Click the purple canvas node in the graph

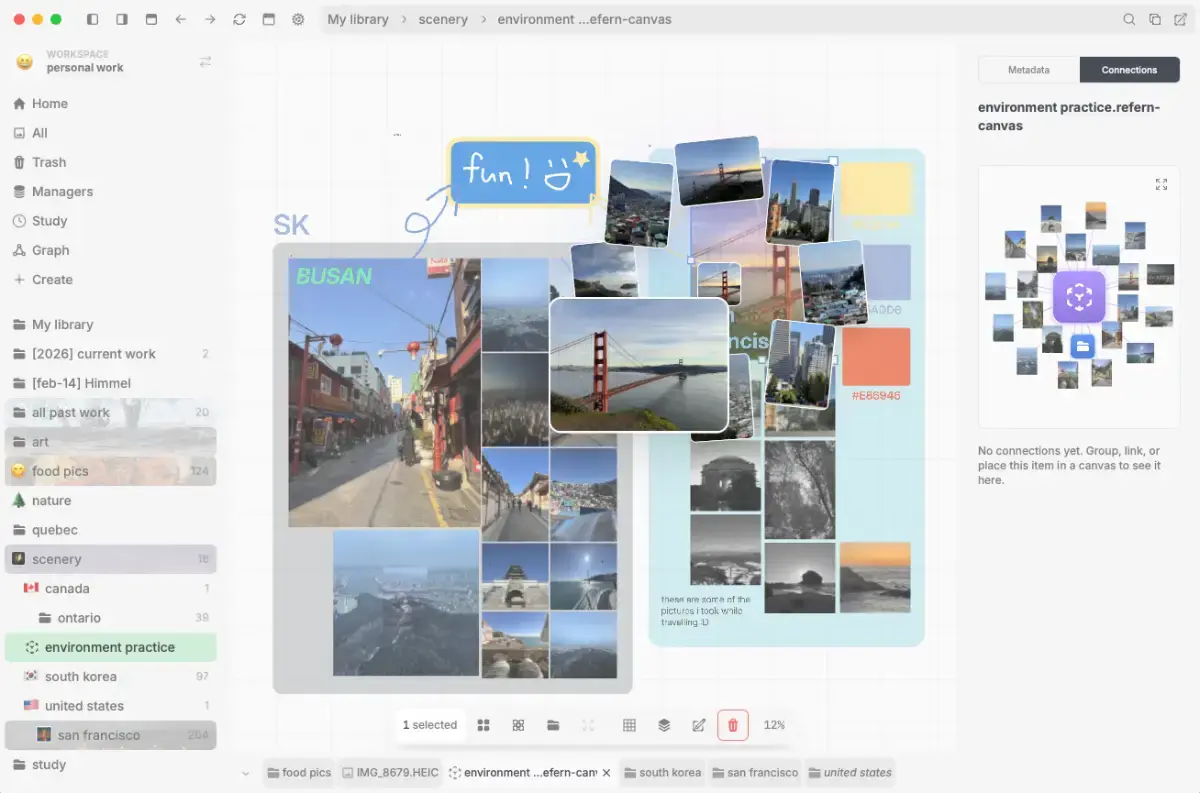pyautogui.click(x=1078, y=297)
